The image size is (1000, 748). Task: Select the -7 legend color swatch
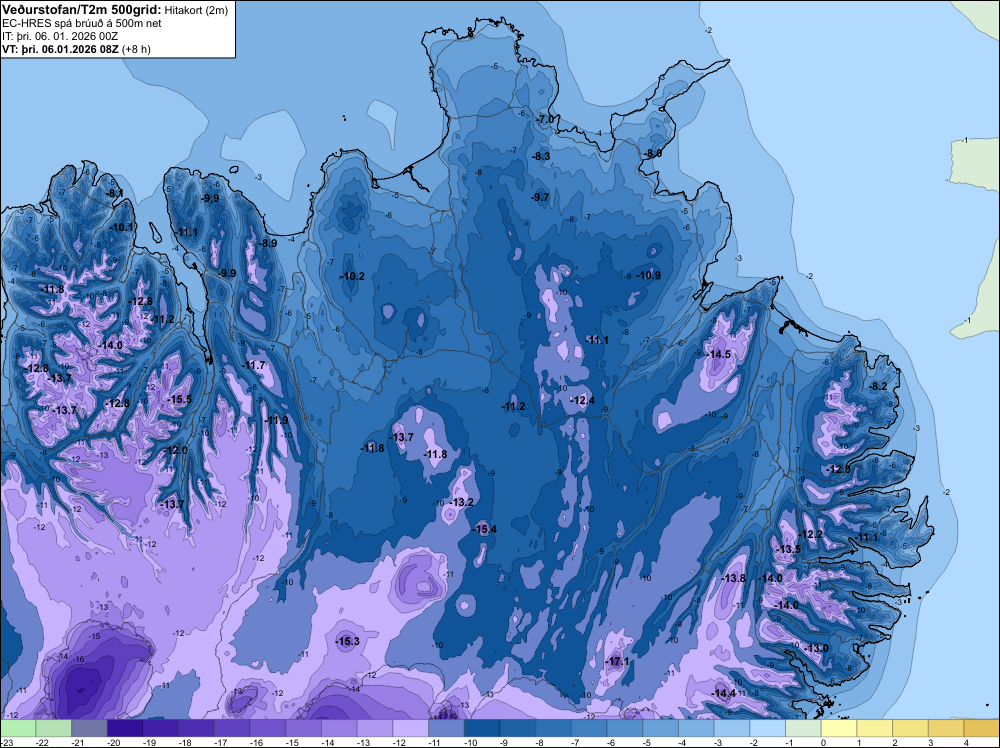coord(589,728)
